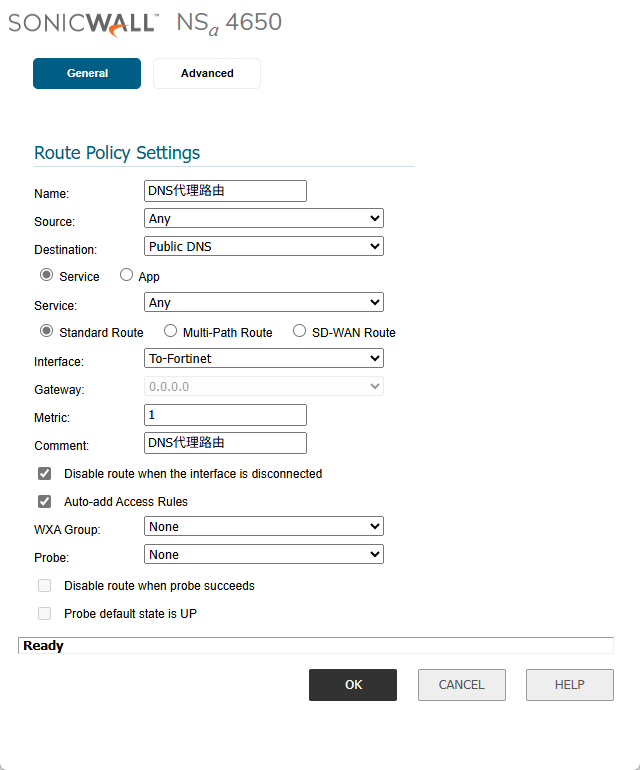Click the Gateway: label
640x770 pixels.
pyautogui.click(x=59, y=389)
